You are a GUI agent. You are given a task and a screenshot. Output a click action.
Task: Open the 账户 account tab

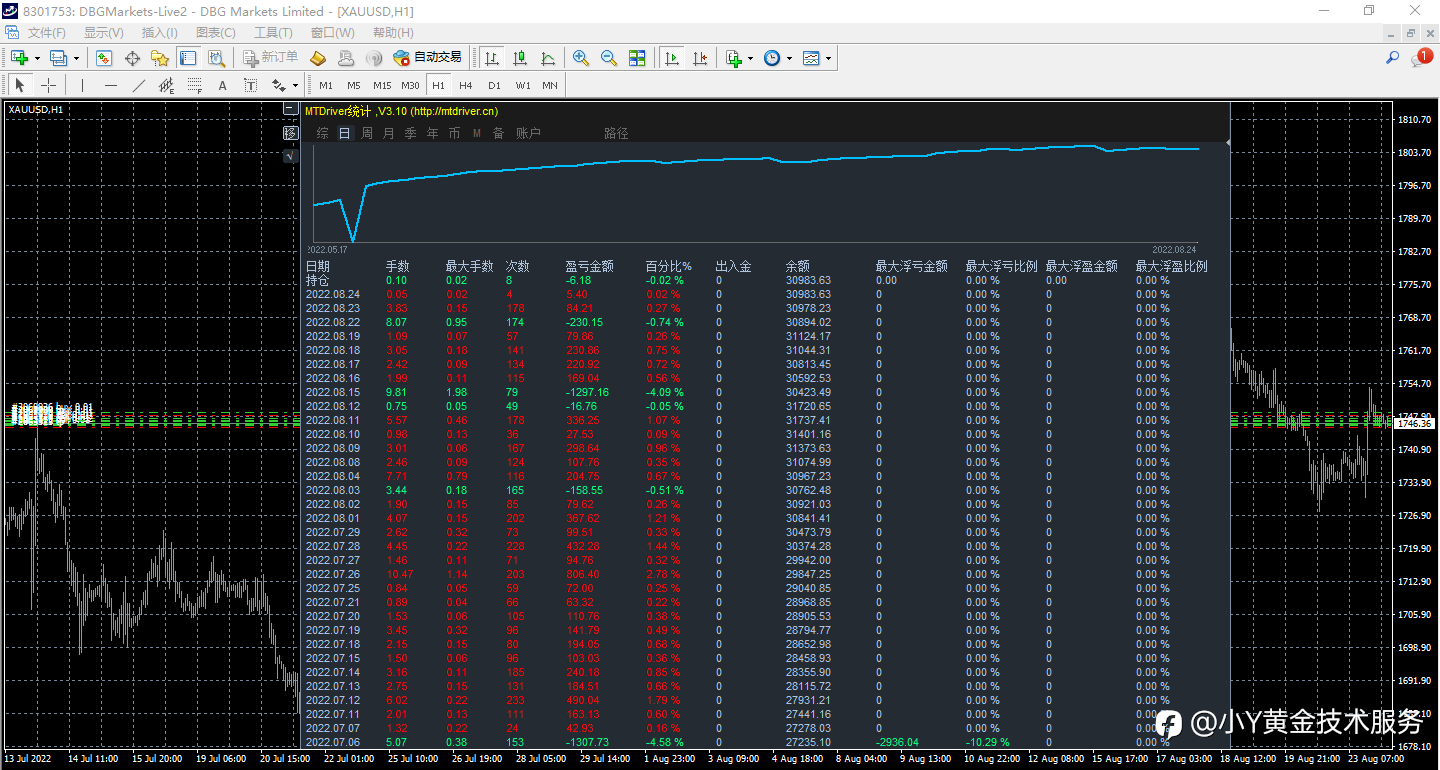pos(529,133)
